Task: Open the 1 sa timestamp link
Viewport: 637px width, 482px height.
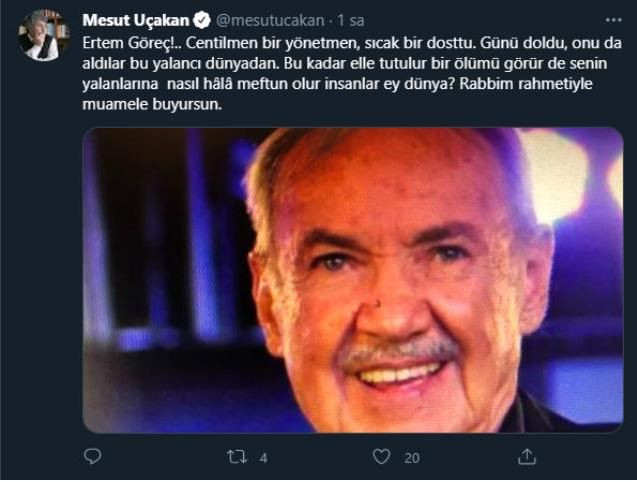Action: pyautogui.click(x=351, y=20)
